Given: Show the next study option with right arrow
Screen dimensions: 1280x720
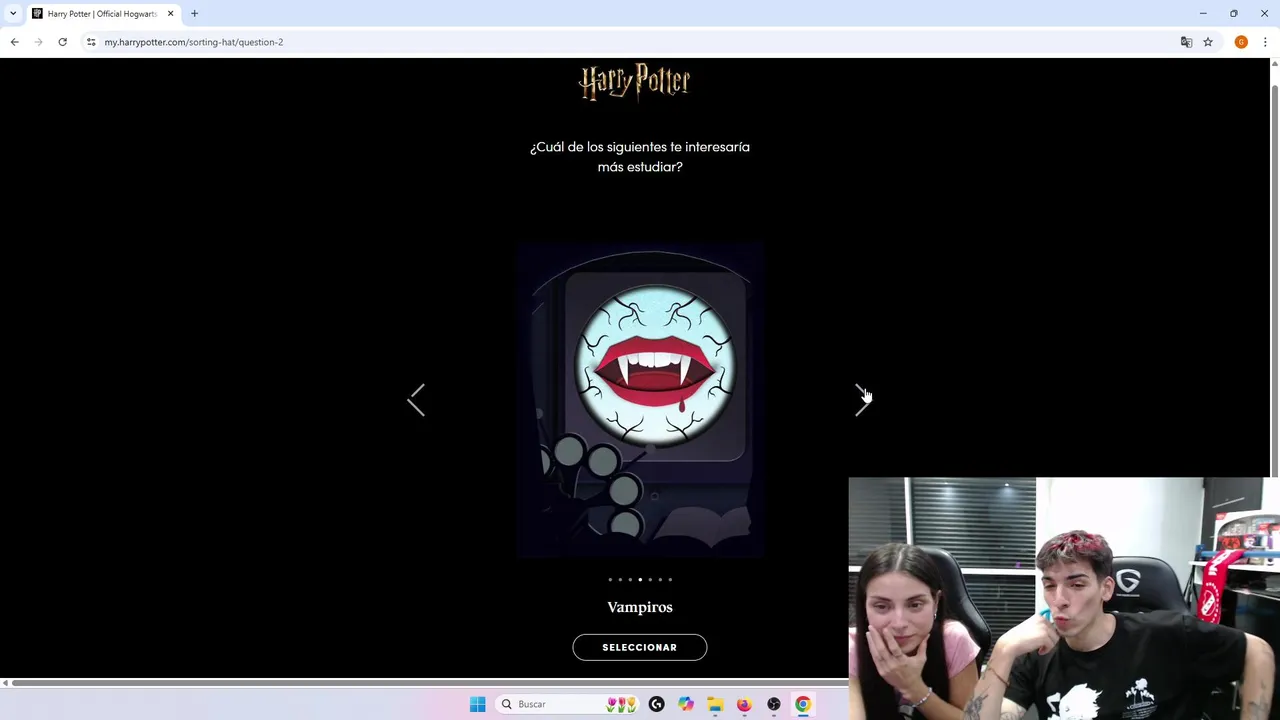Looking at the screenshot, I should click(x=863, y=400).
